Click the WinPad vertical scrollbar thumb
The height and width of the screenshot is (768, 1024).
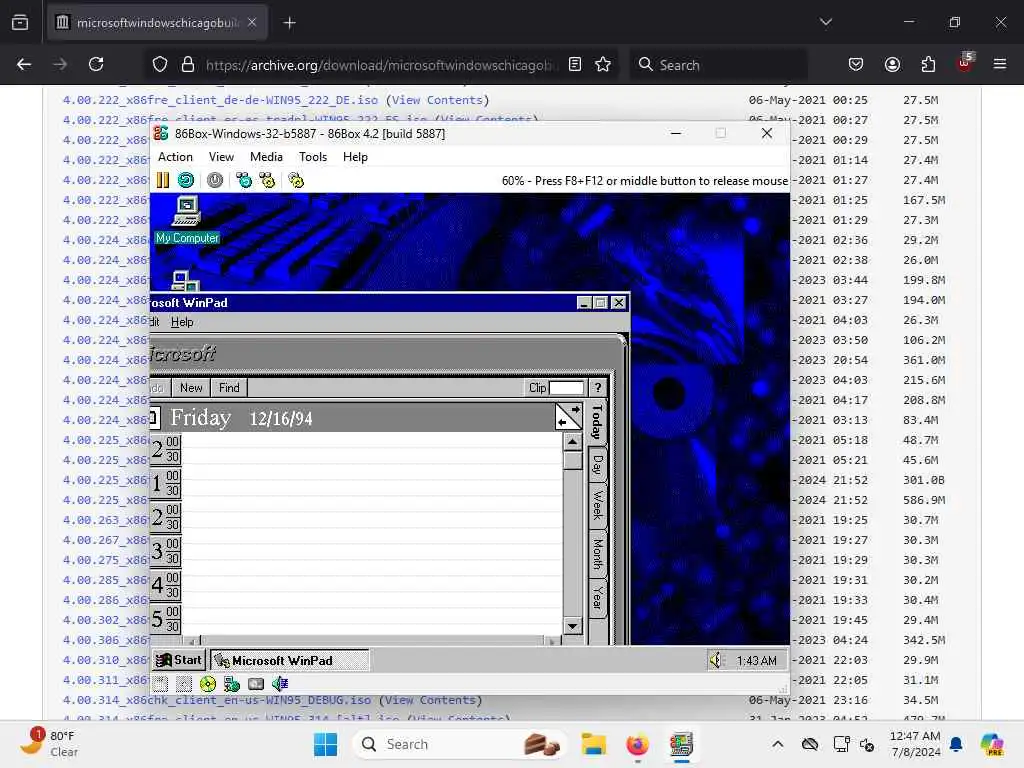[x=572, y=460]
